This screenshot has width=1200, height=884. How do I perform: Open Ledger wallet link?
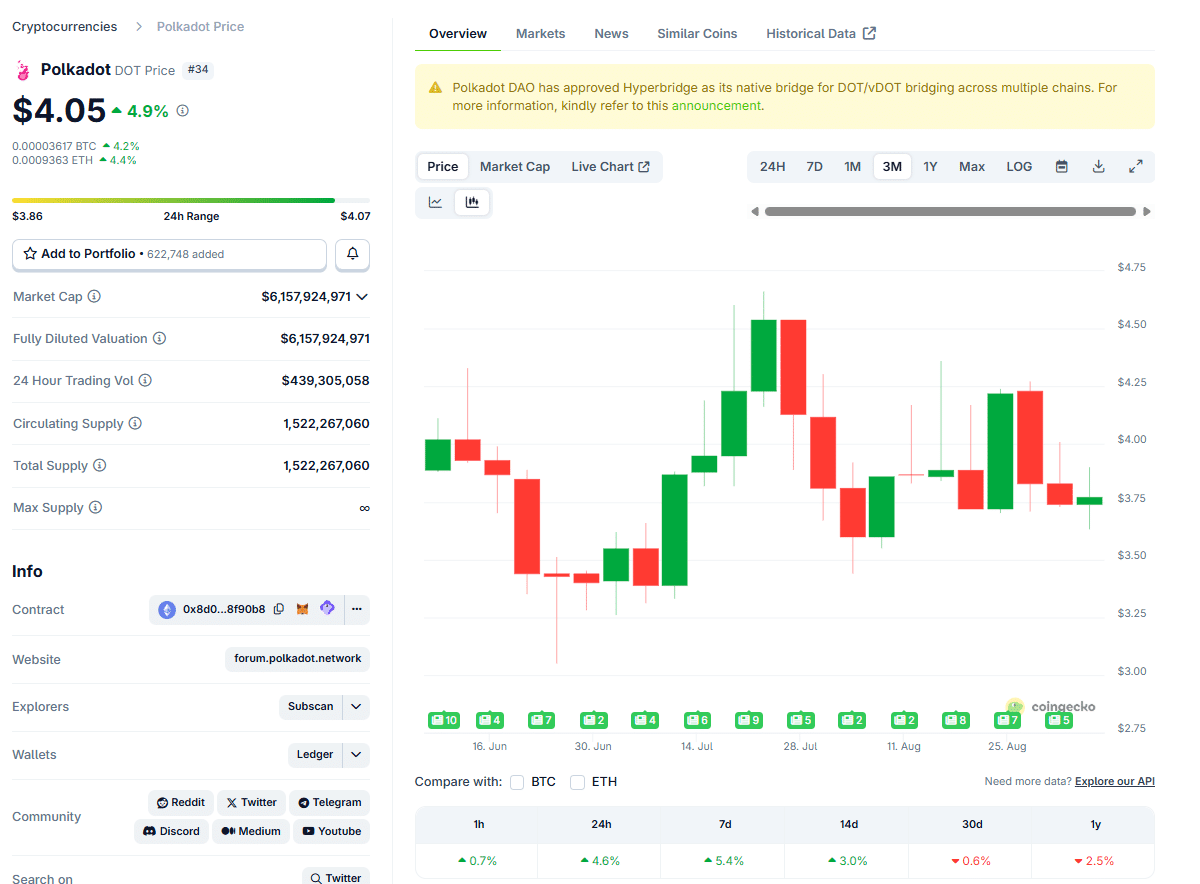tap(315, 755)
